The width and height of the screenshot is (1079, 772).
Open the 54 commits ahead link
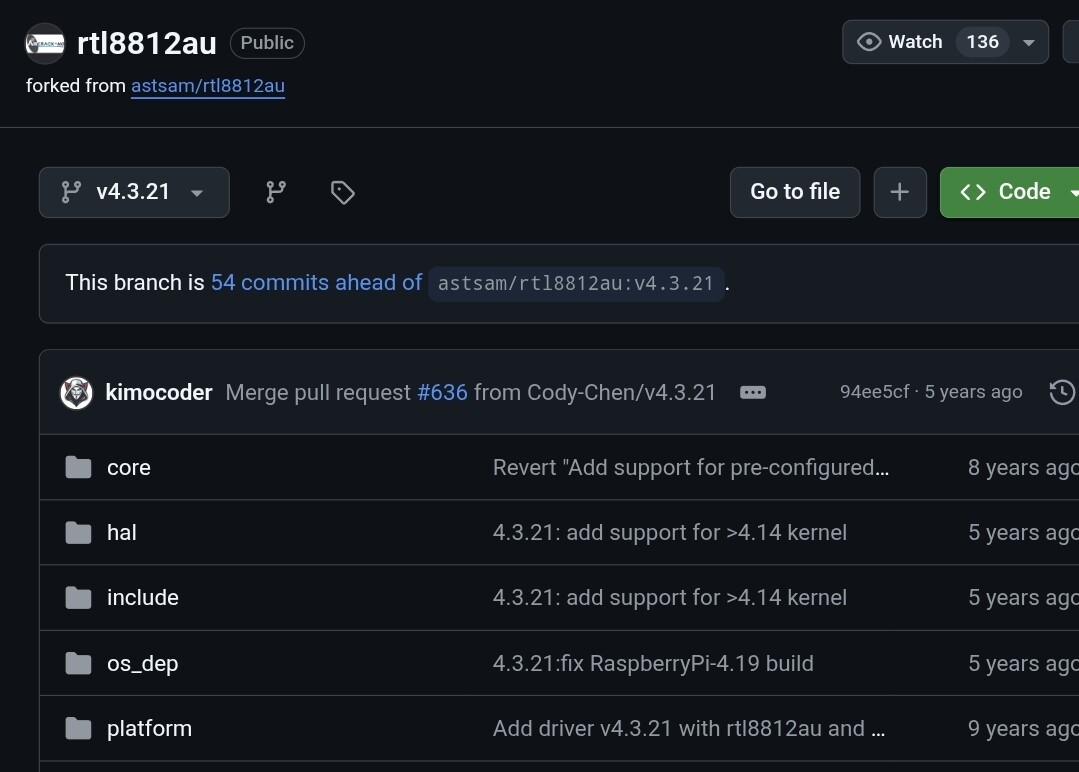[316, 283]
